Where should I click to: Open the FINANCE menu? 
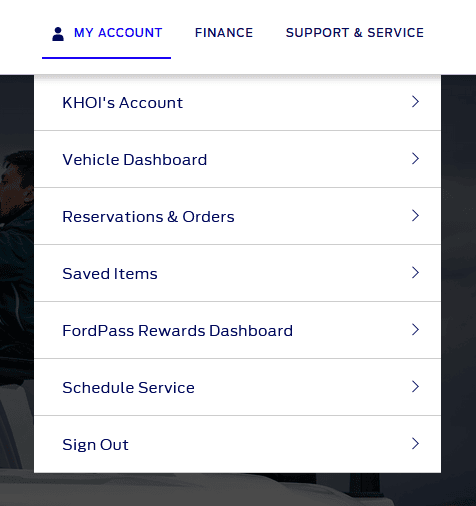pyautogui.click(x=224, y=33)
